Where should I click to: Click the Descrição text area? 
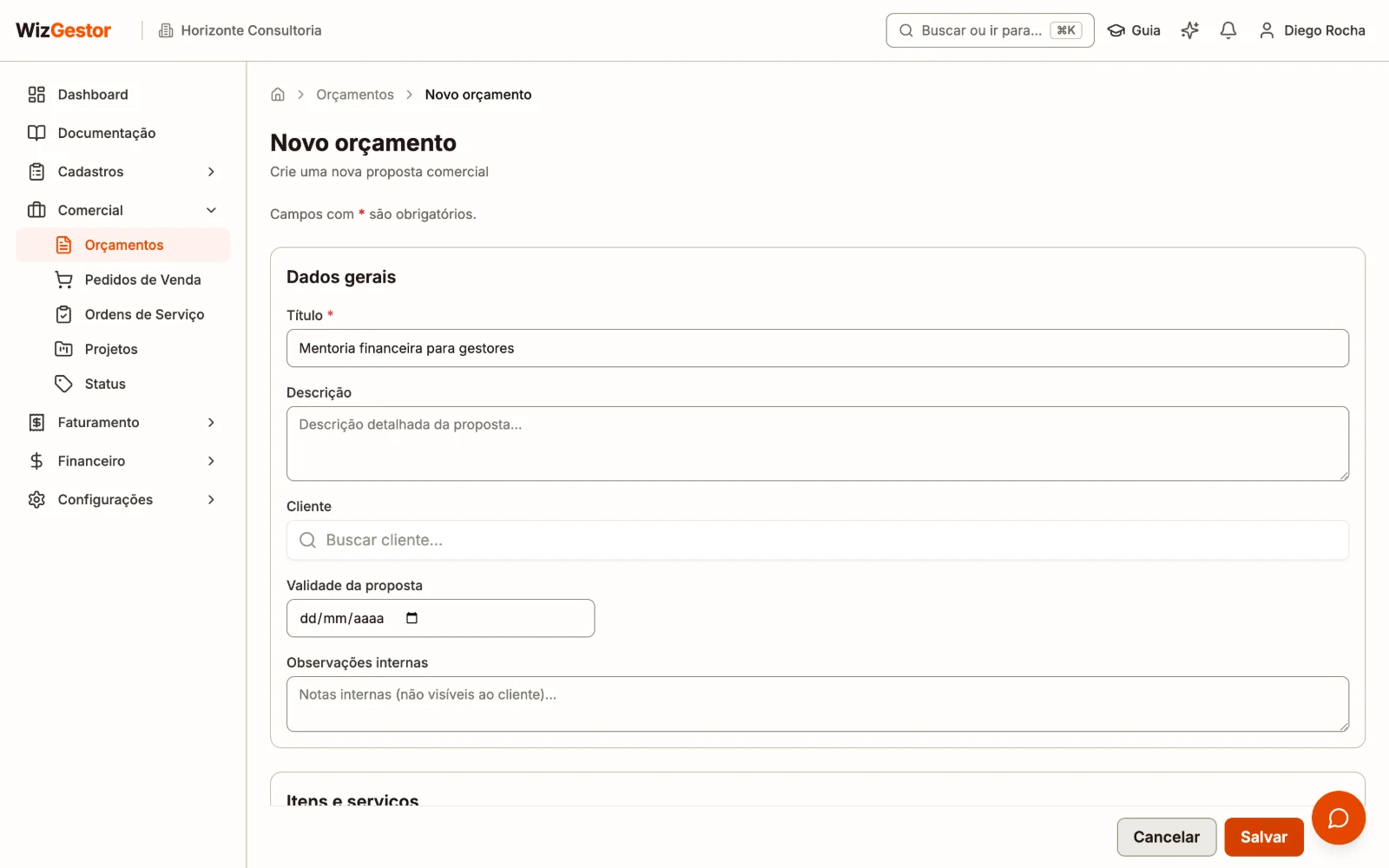818,444
